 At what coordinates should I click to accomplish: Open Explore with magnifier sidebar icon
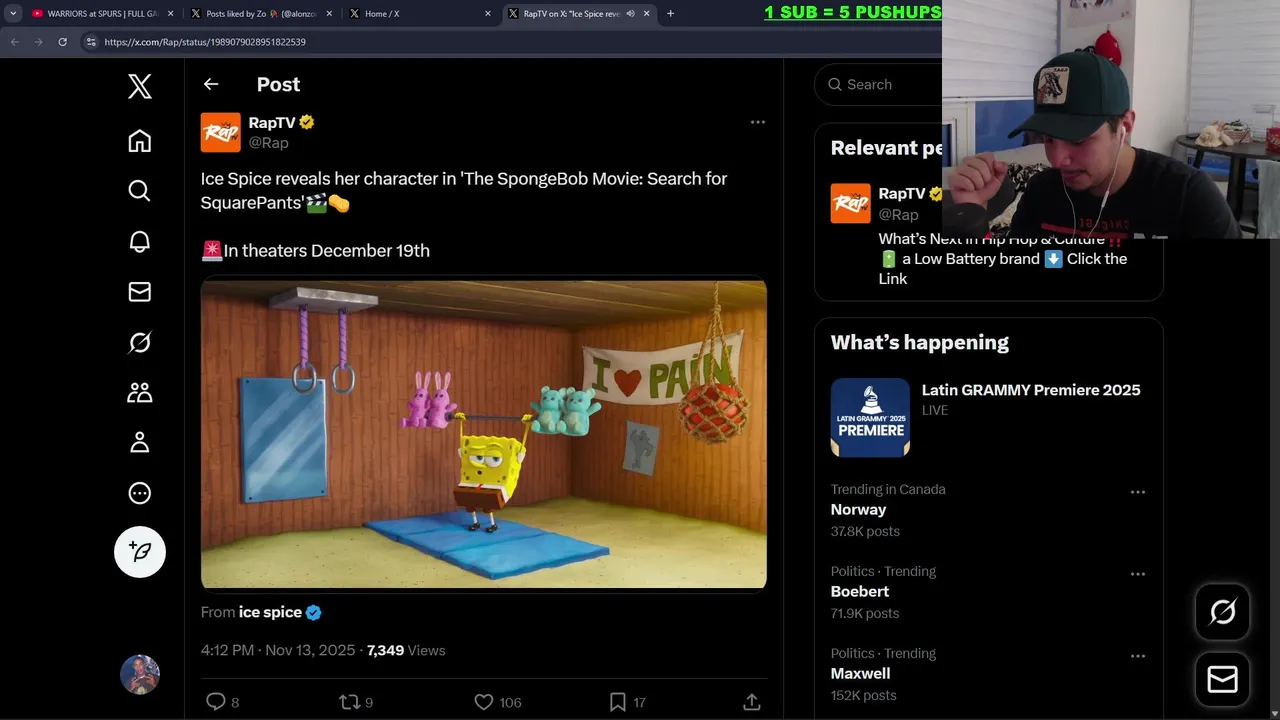(x=140, y=191)
